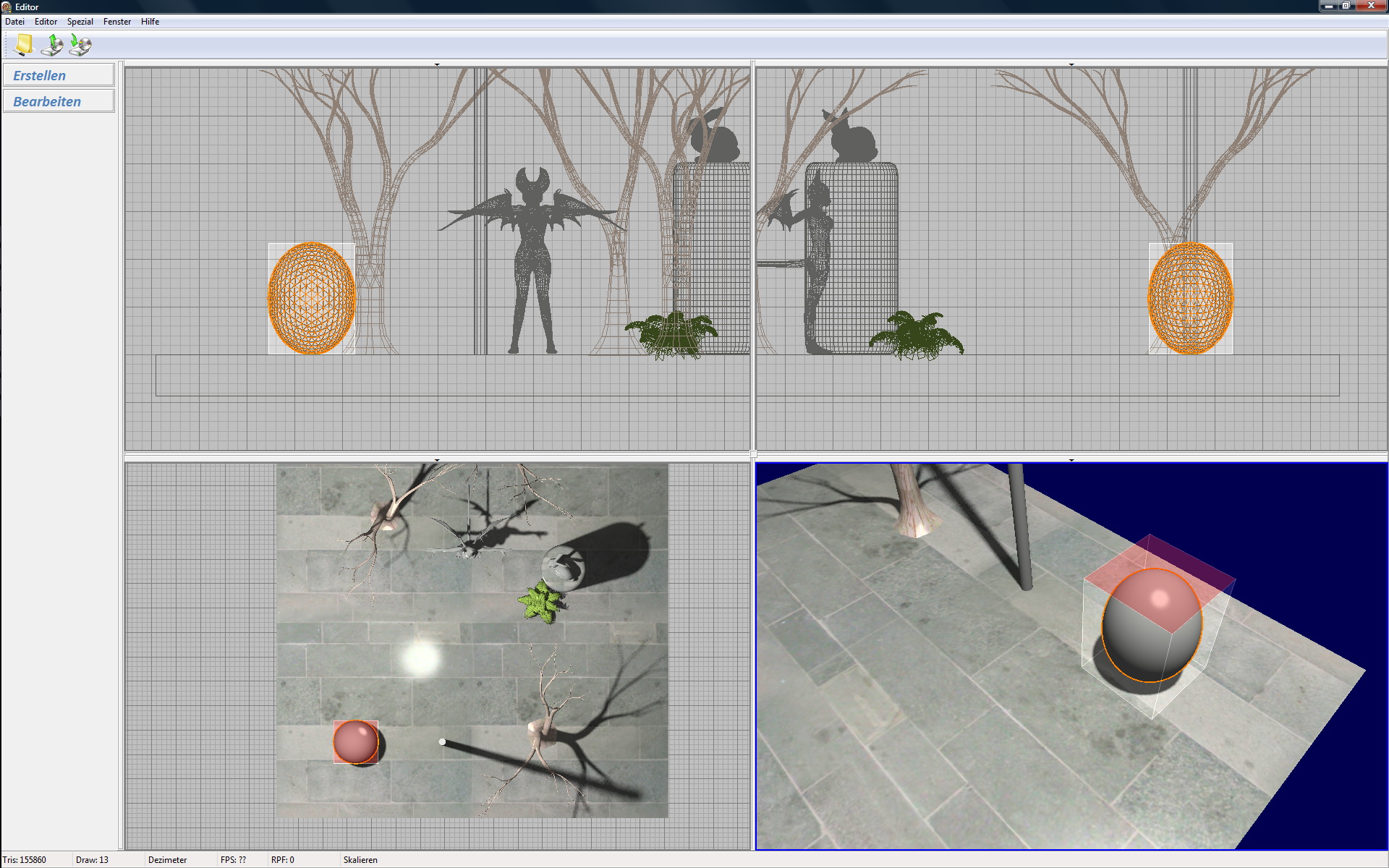Open the Datei menu
This screenshot has width=1389, height=868.
click(x=14, y=22)
